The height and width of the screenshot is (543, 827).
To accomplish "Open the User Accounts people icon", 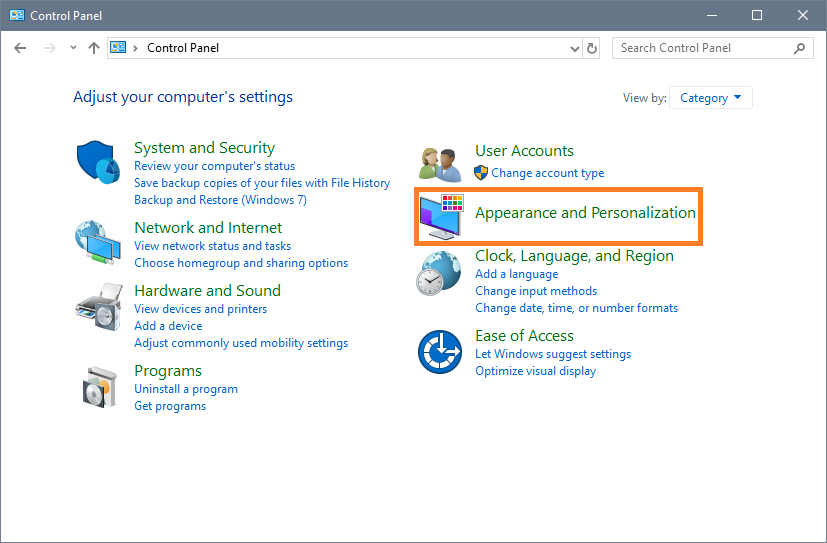I will coord(440,164).
